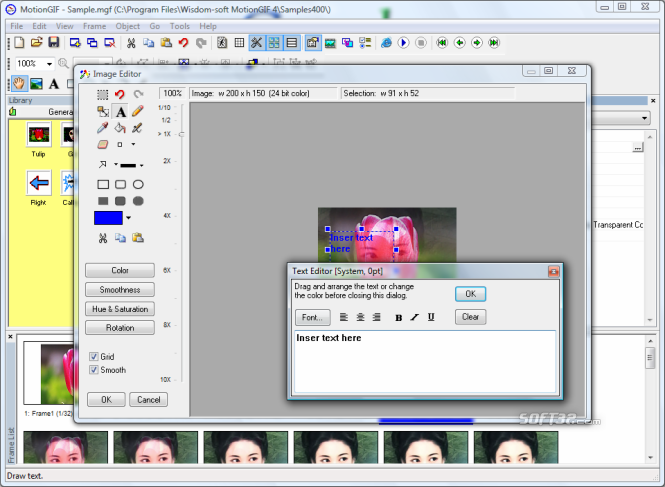Select the resize/move selection tool
Viewport: 665px width, 487px height.
[x=103, y=111]
